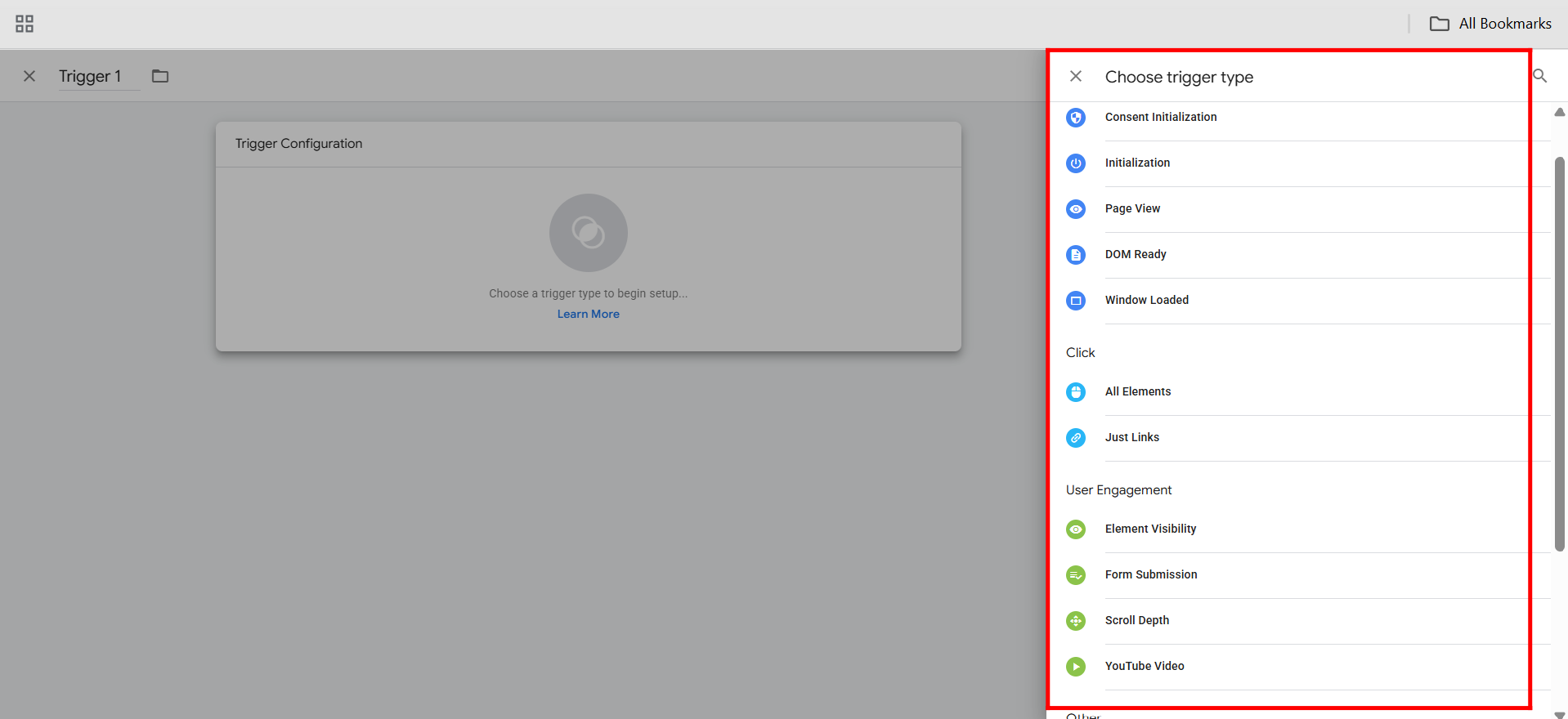Click the YouTube Video play icon
This screenshot has height=719, width=1568.
point(1076,667)
